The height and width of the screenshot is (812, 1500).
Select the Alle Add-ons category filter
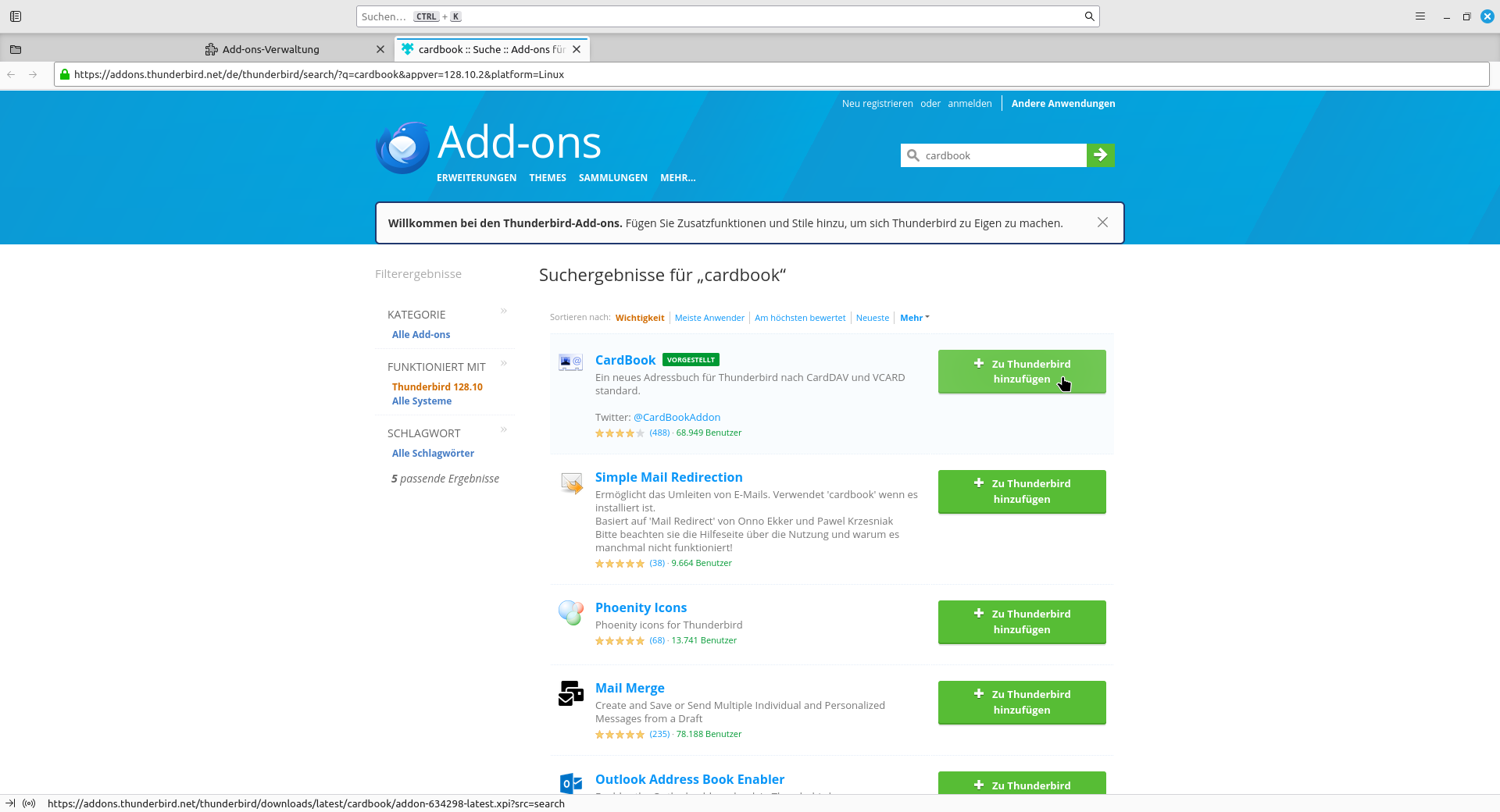coord(421,334)
